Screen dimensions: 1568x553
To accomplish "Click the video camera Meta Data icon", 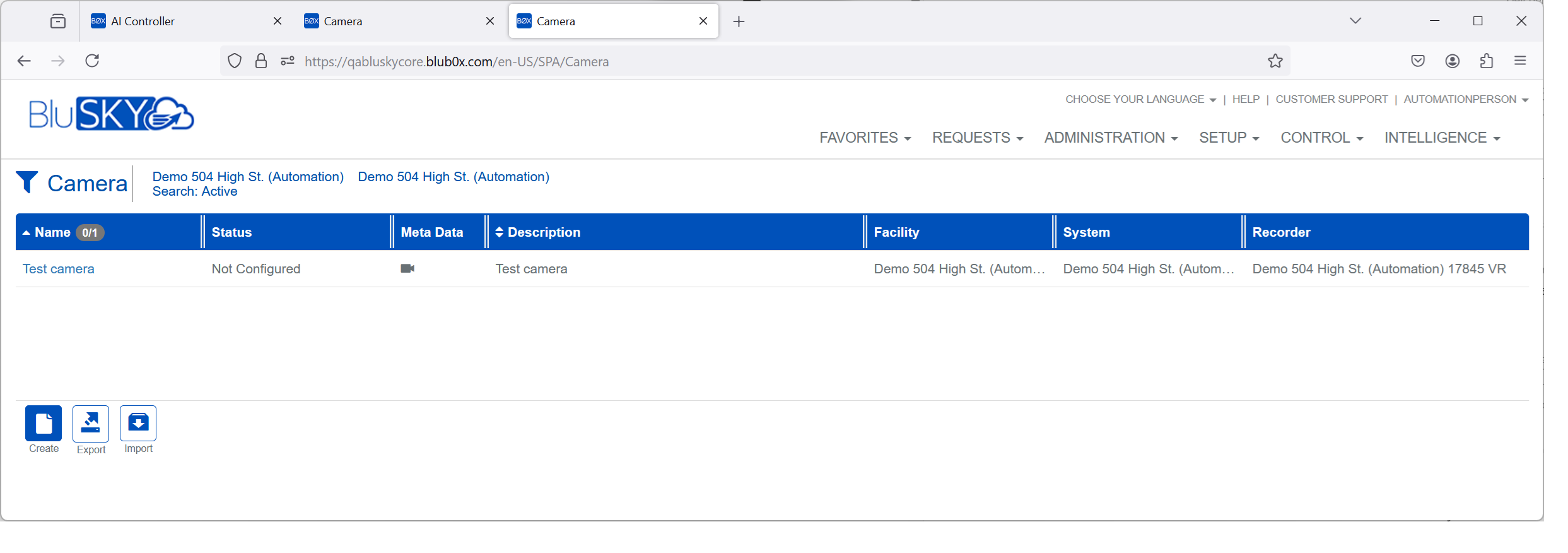I will [407, 269].
